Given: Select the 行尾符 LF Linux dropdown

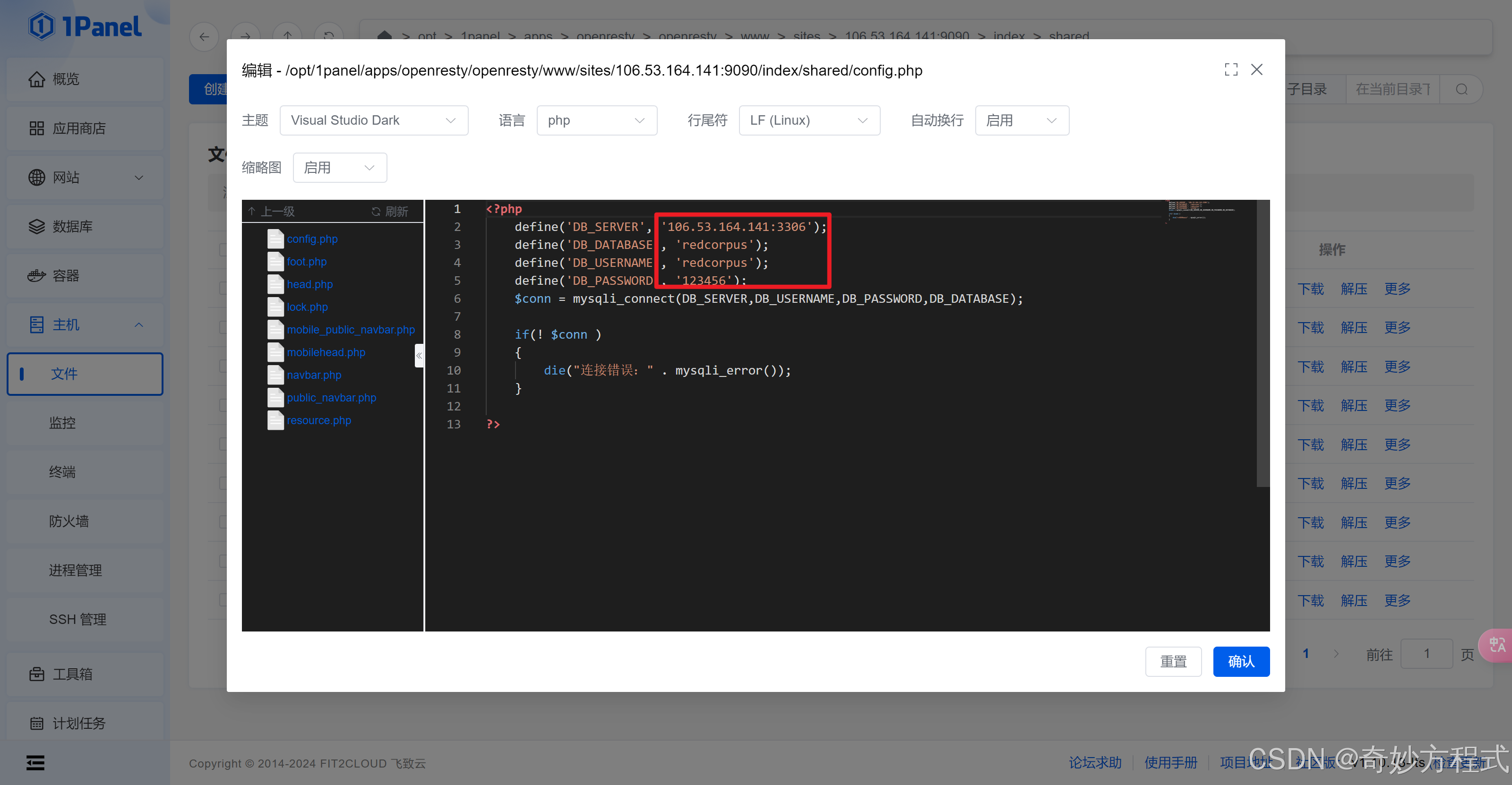Looking at the screenshot, I should click(x=805, y=121).
